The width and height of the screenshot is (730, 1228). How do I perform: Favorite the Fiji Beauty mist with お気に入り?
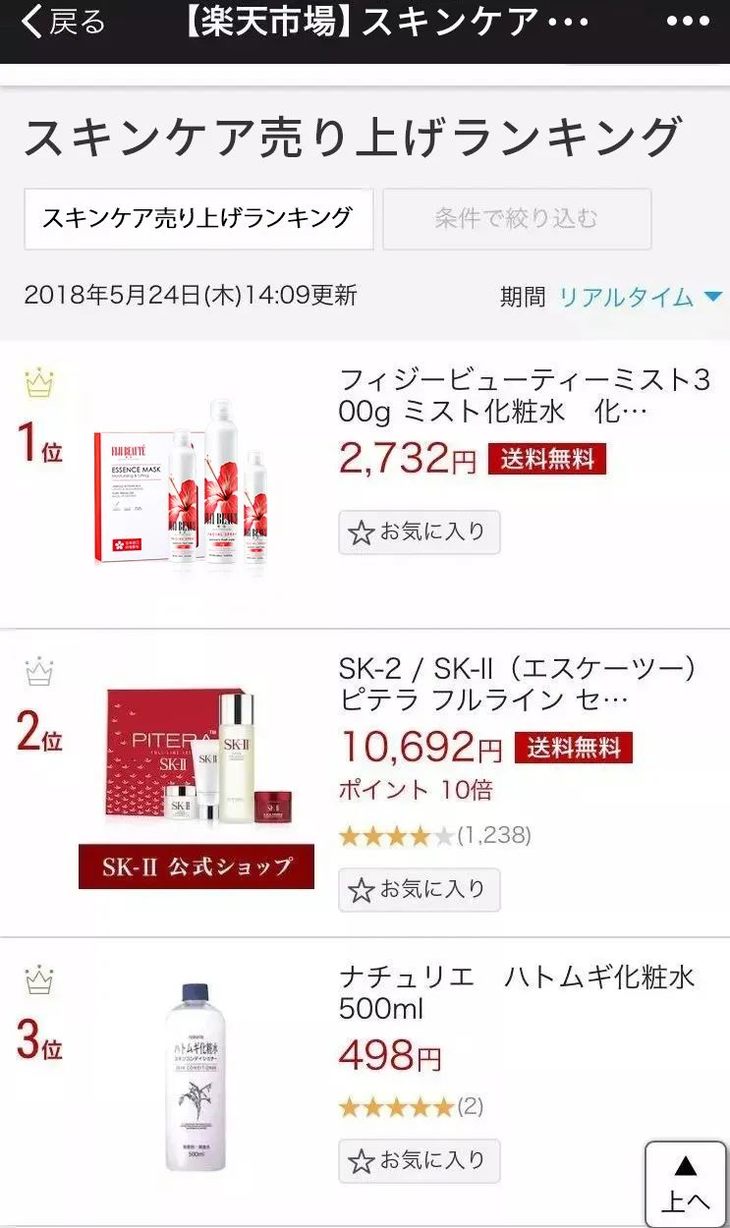point(419,532)
